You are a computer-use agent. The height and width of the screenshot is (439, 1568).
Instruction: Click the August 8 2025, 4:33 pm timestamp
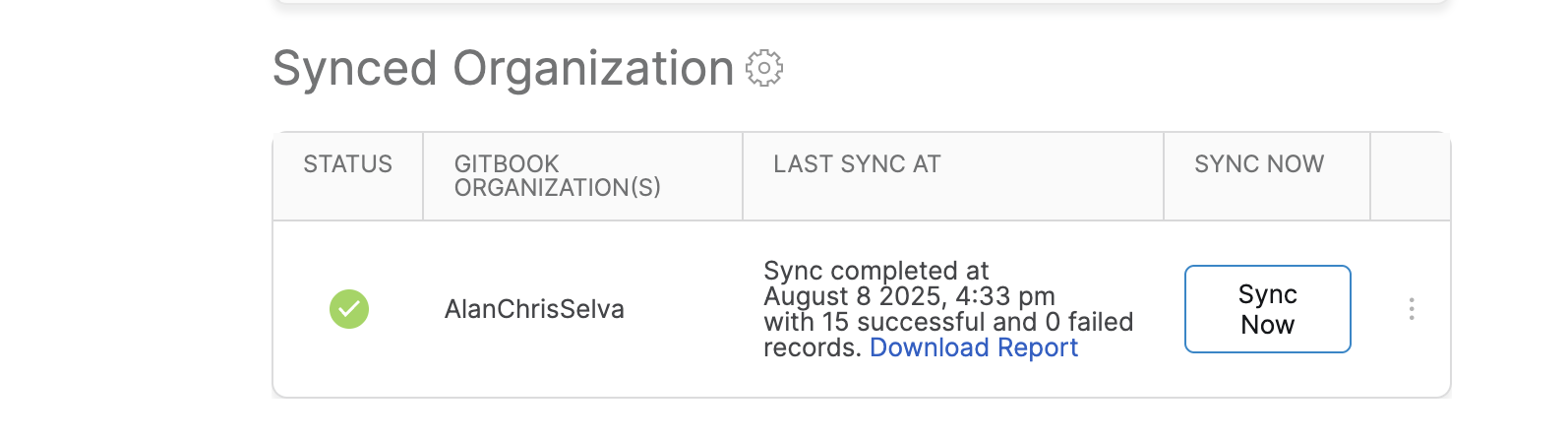[x=909, y=296]
